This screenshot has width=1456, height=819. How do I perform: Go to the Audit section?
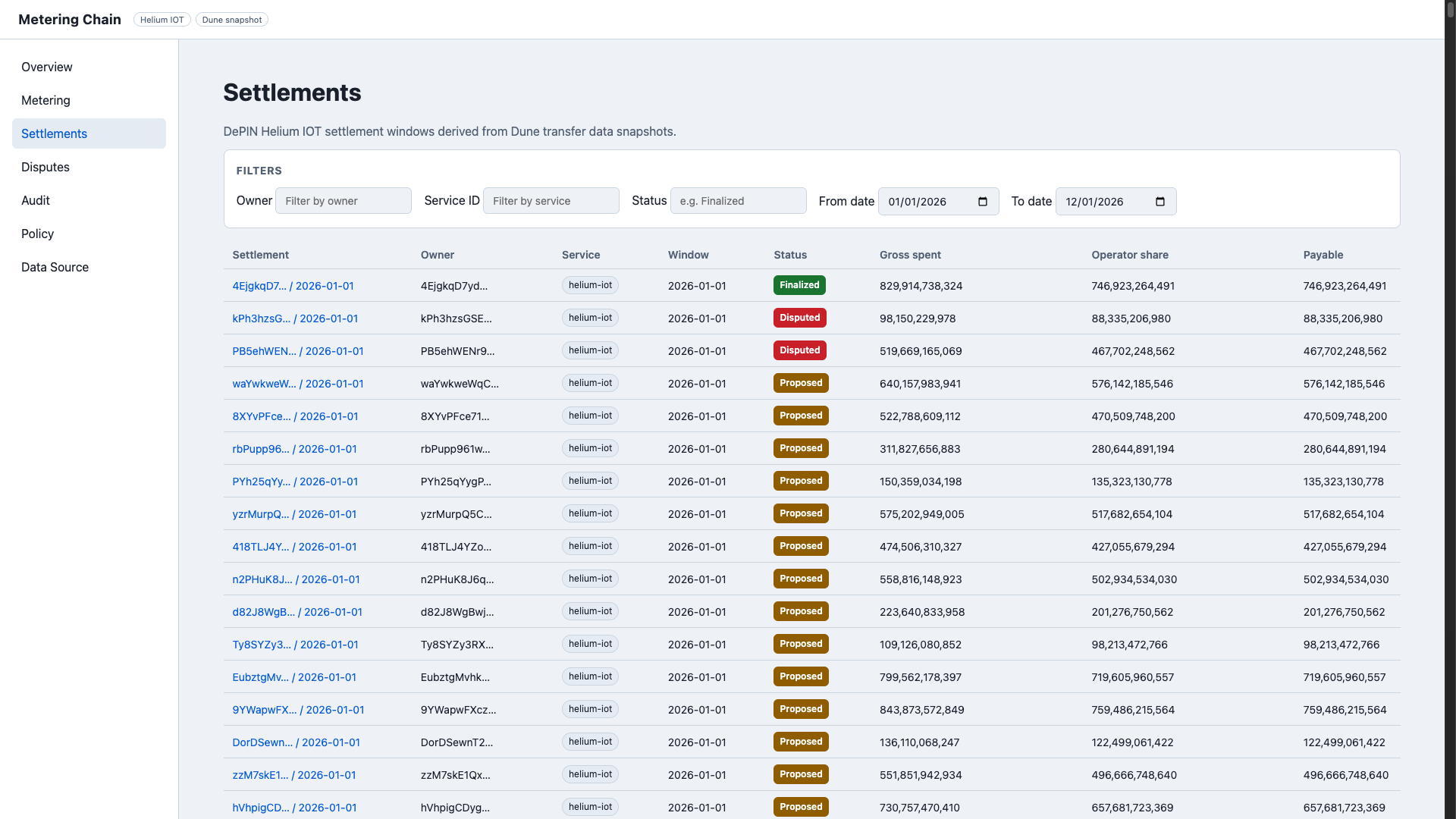pos(36,200)
